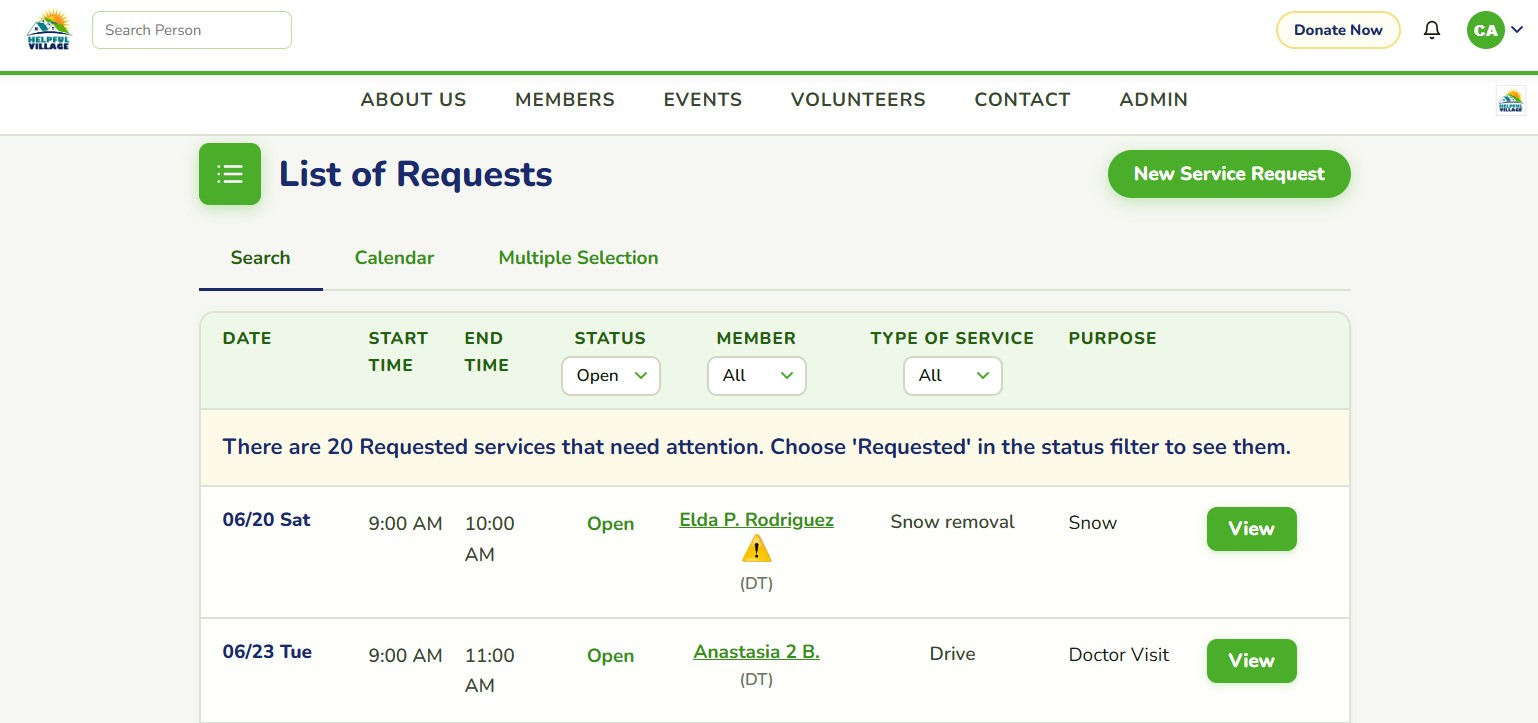Open the Type of Service filter dropdown
Image resolution: width=1538 pixels, height=723 pixels.
pyautogui.click(x=953, y=376)
